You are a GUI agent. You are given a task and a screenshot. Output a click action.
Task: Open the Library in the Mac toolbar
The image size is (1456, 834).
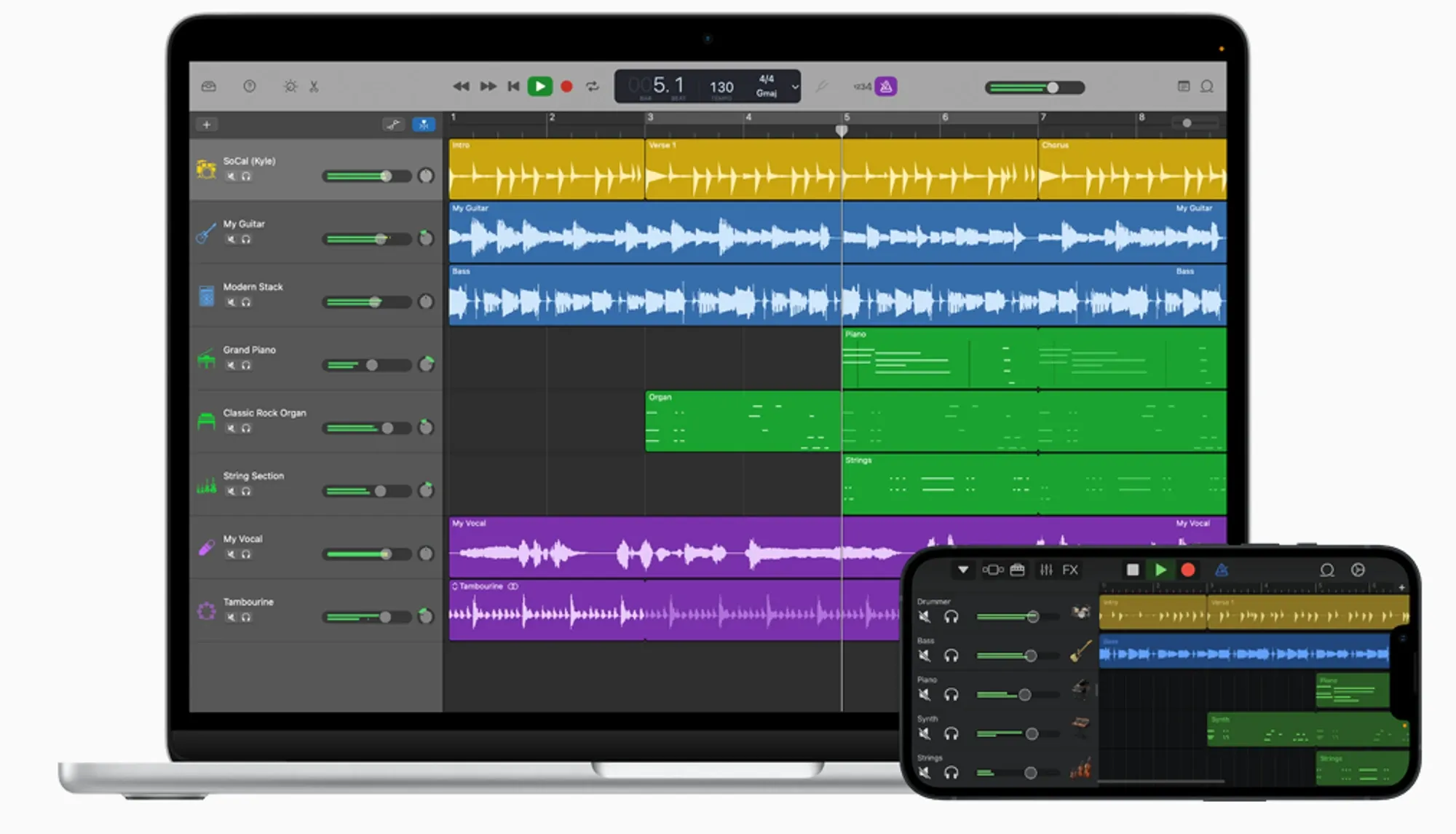coord(209,87)
